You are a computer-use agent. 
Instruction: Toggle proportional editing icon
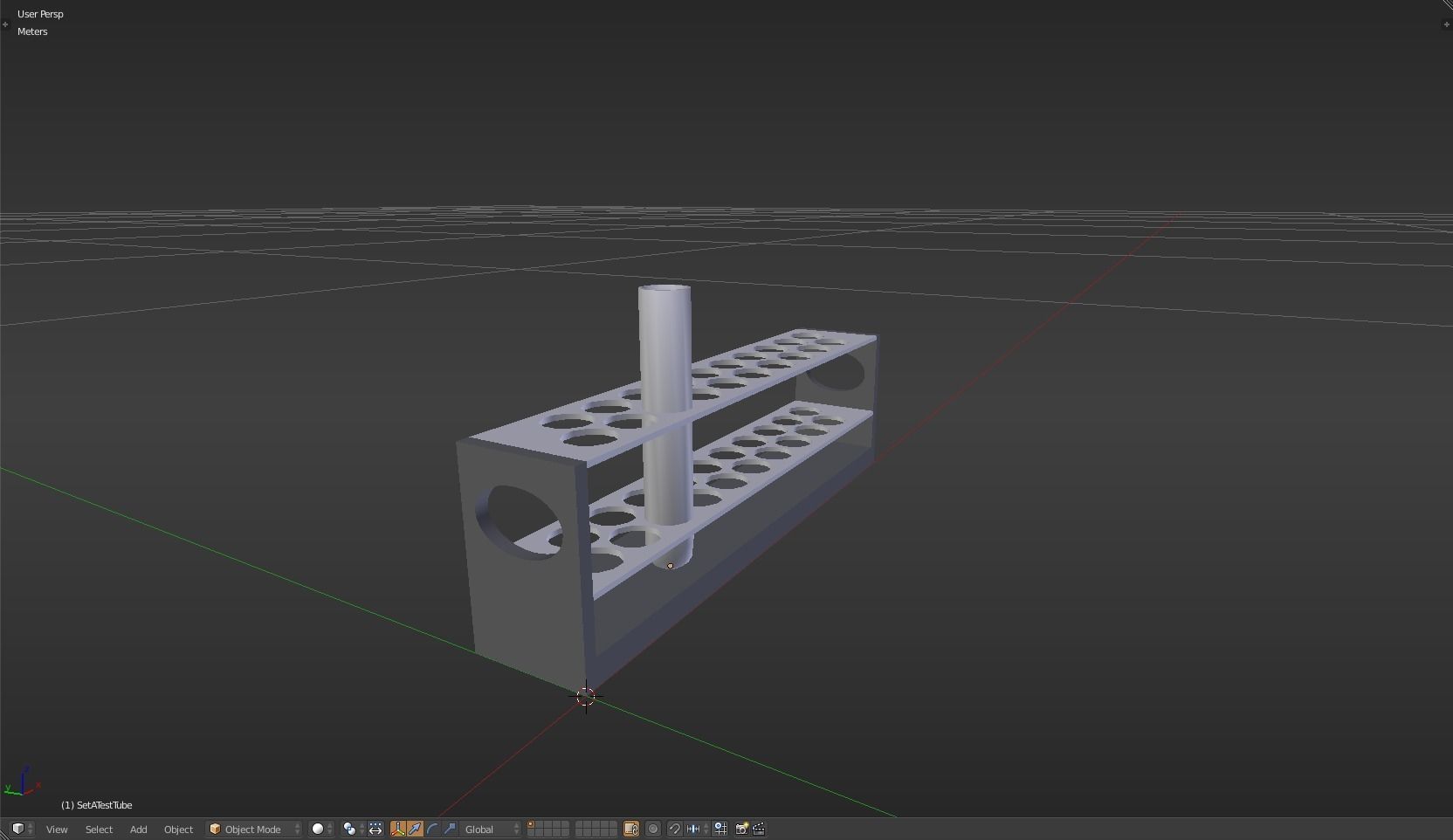click(653, 829)
